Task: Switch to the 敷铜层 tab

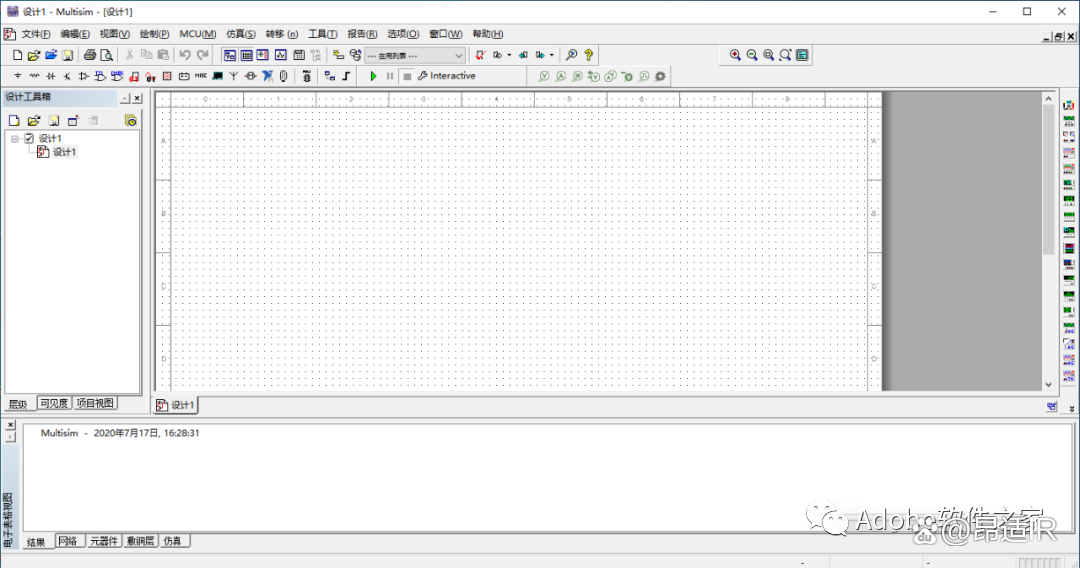Action: click(x=141, y=541)
